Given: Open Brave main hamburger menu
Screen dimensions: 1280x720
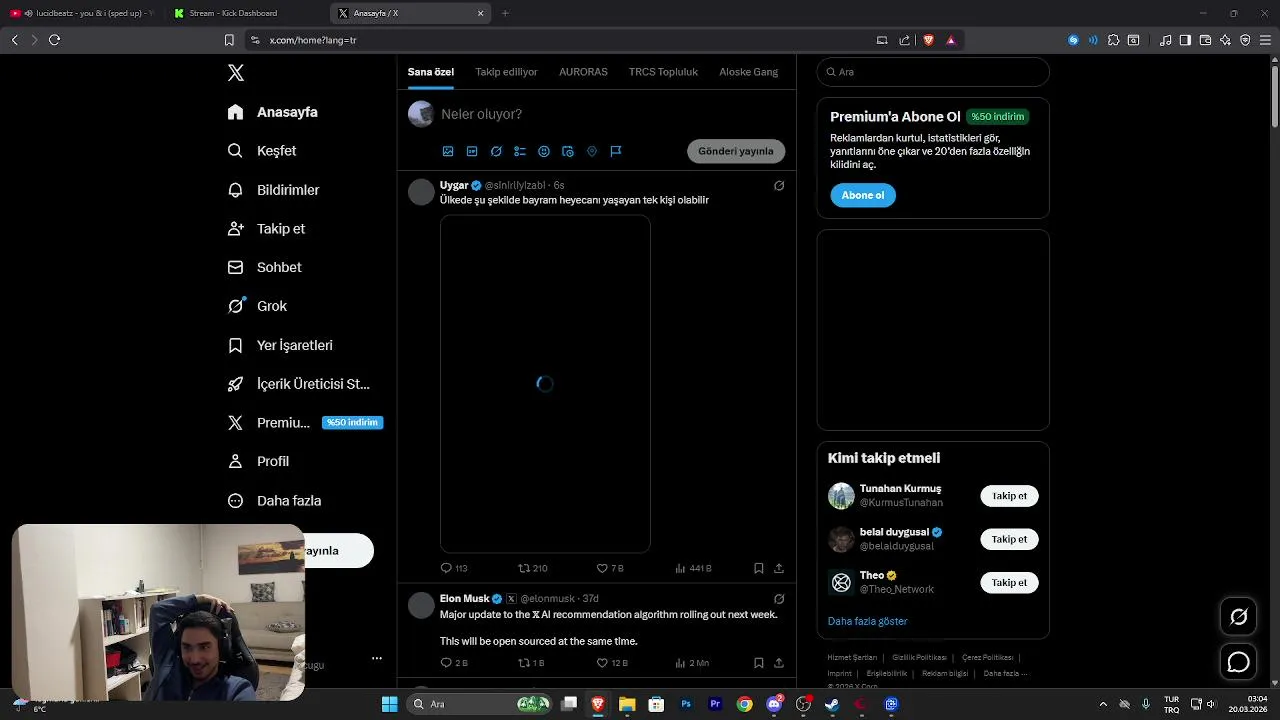Looking at the screenshot, I should pos(1264,40).
